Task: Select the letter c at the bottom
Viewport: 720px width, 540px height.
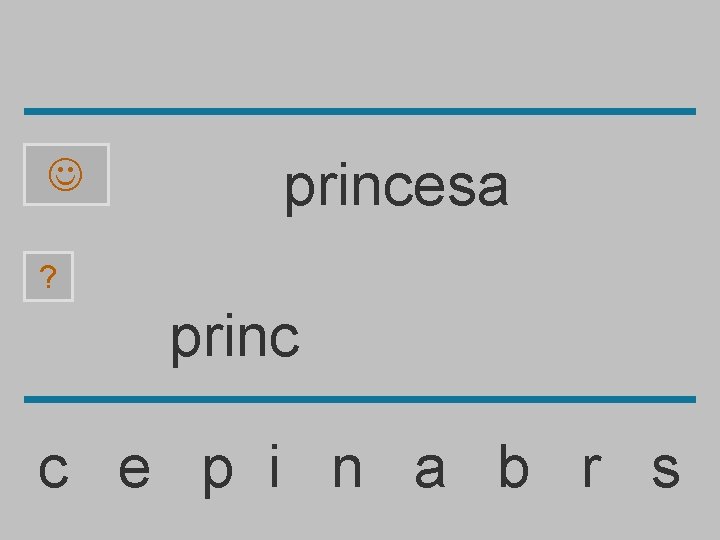Action: coord(53,469)
